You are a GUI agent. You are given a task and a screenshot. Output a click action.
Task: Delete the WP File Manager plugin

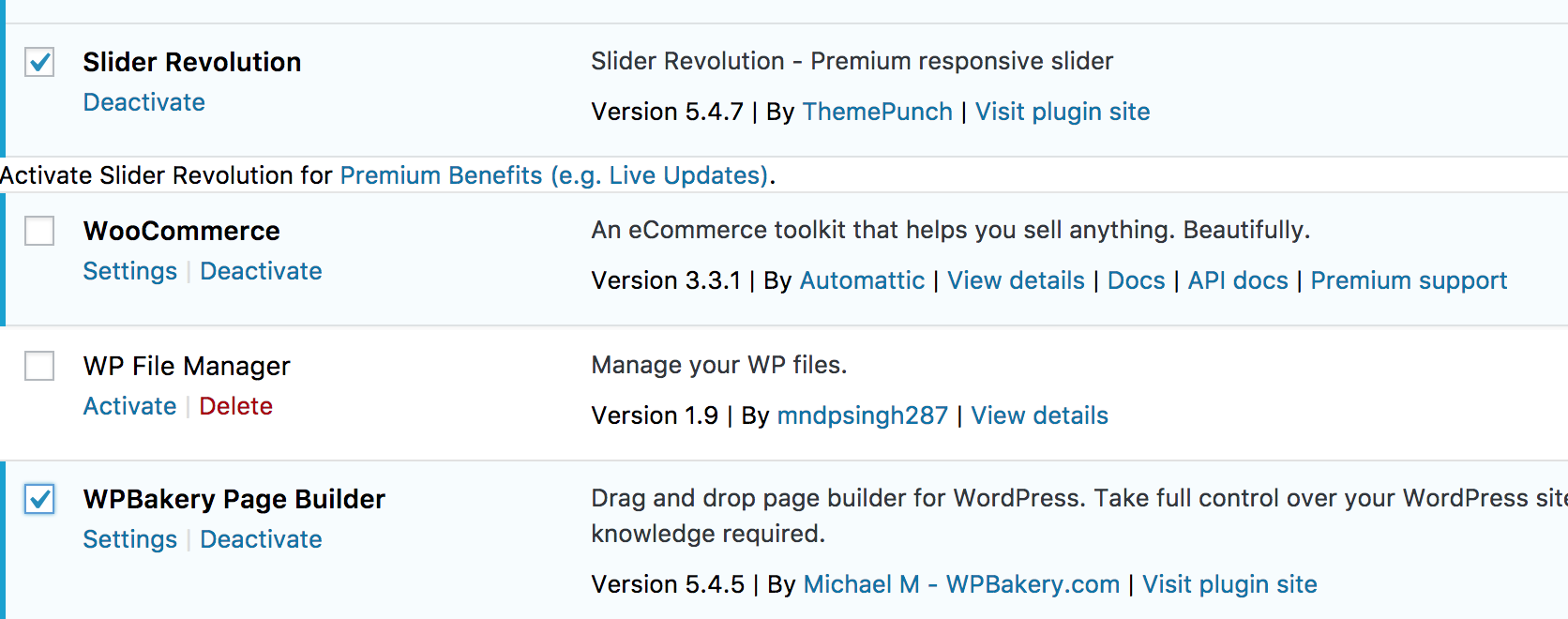pyautogui.click(x=235, y=406)
